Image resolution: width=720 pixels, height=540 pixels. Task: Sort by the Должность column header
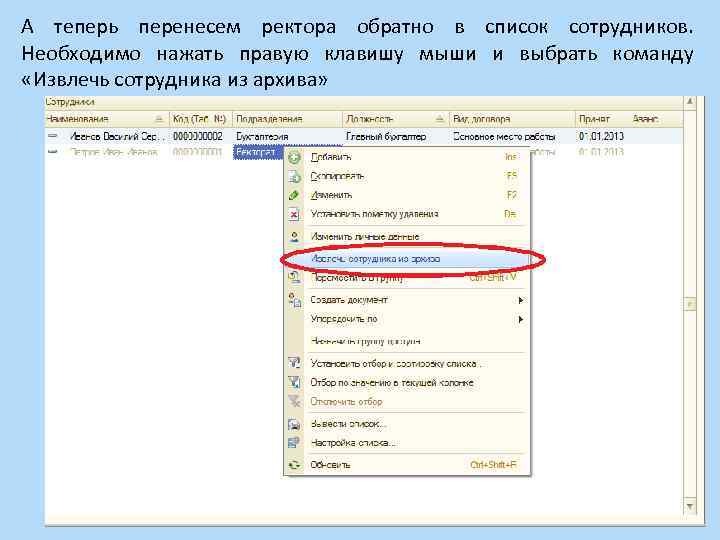[395, 119]
